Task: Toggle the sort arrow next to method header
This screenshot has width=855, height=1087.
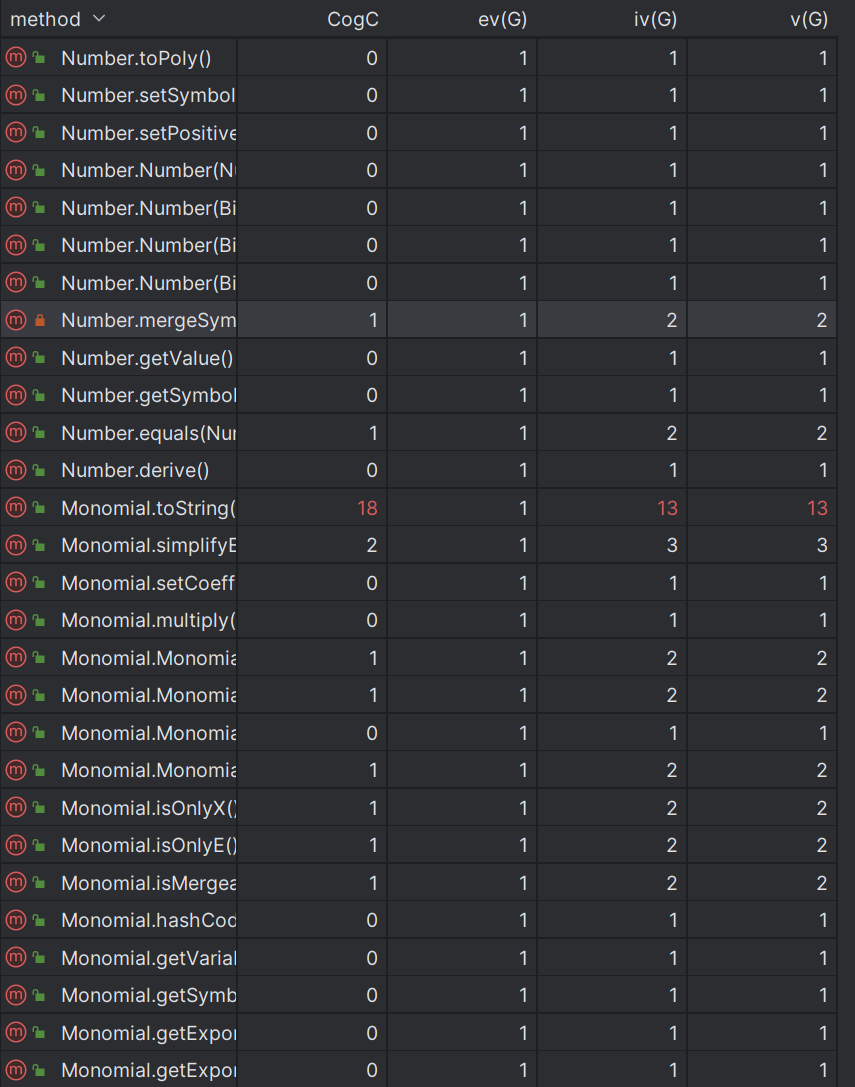Action: (98, 19)
